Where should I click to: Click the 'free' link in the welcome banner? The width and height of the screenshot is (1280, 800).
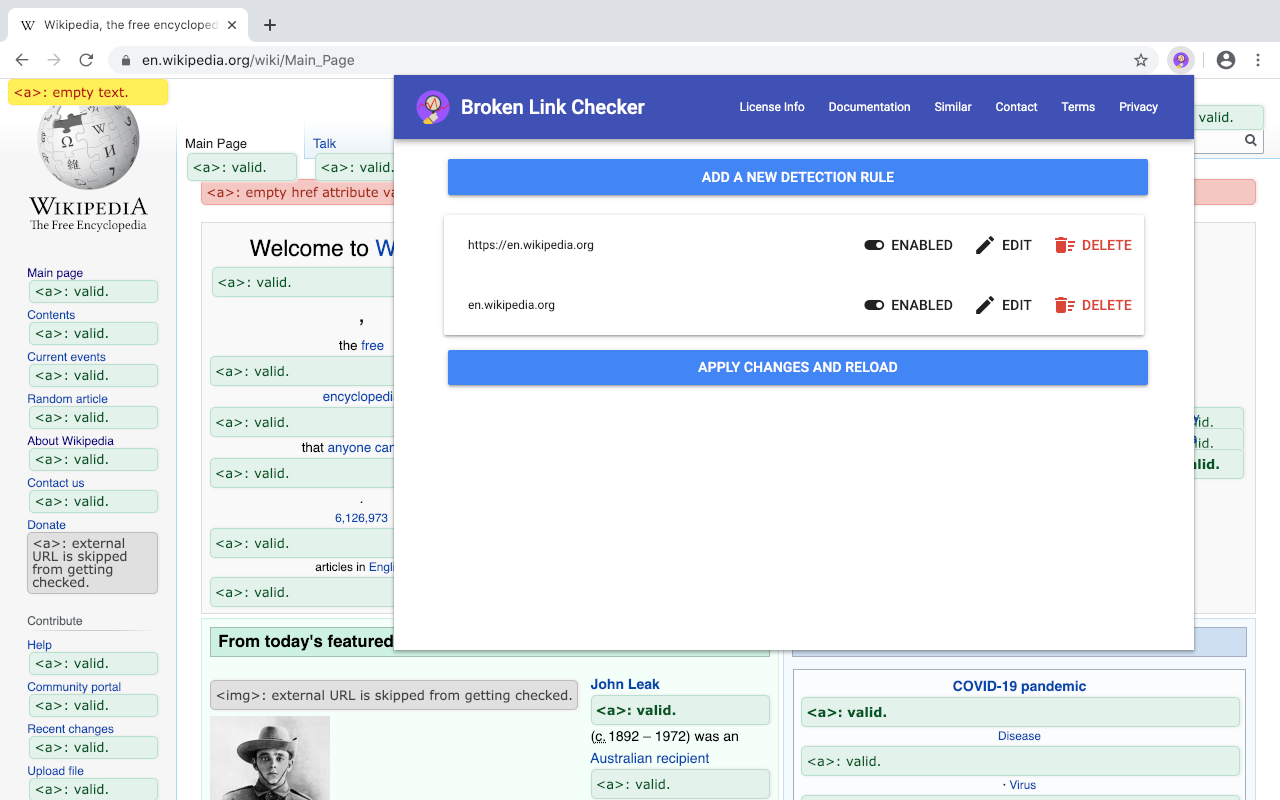(372, 345)
